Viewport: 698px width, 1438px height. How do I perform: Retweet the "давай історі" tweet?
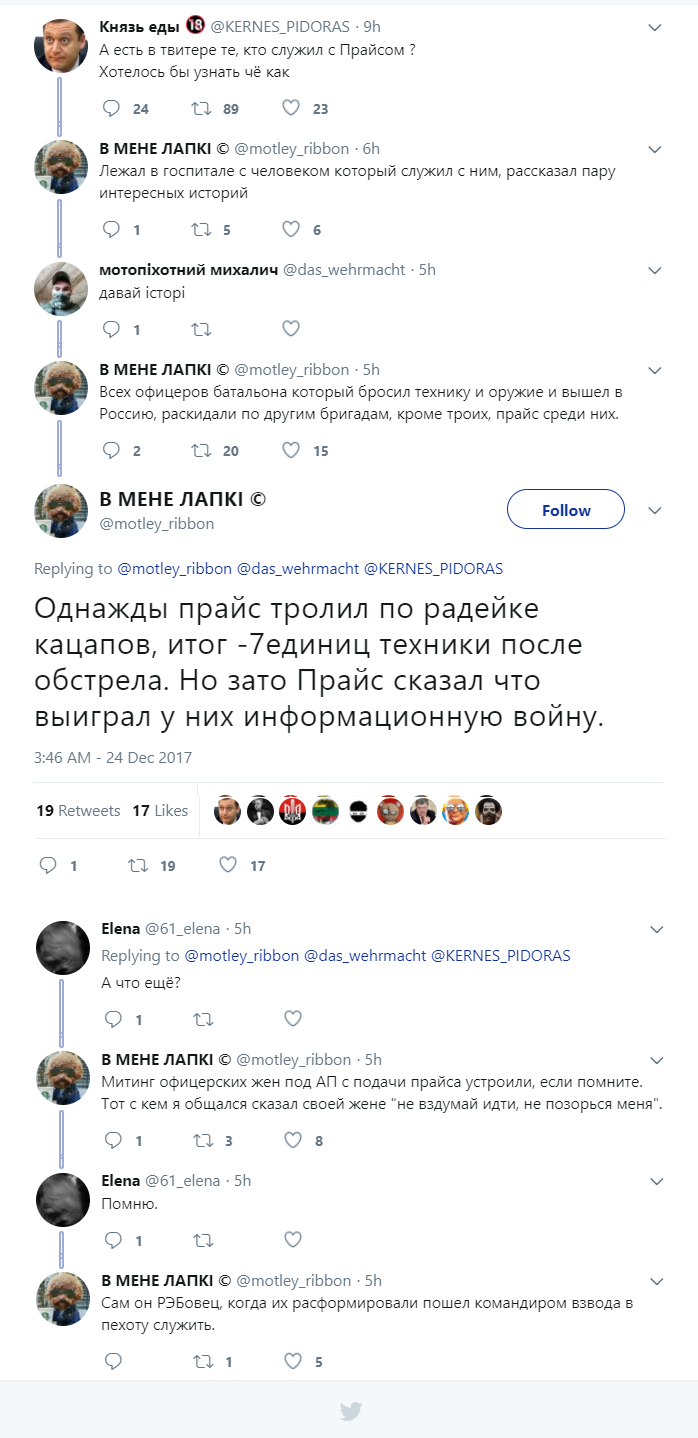point(201,329)
